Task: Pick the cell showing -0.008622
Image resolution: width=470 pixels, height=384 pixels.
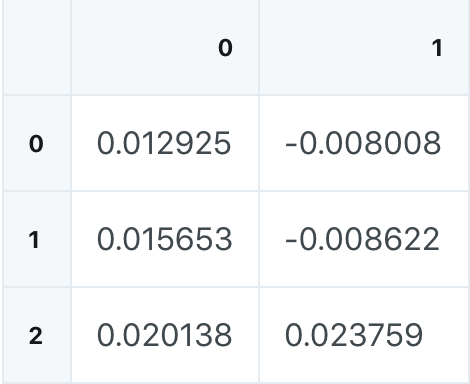Action: 364,239
